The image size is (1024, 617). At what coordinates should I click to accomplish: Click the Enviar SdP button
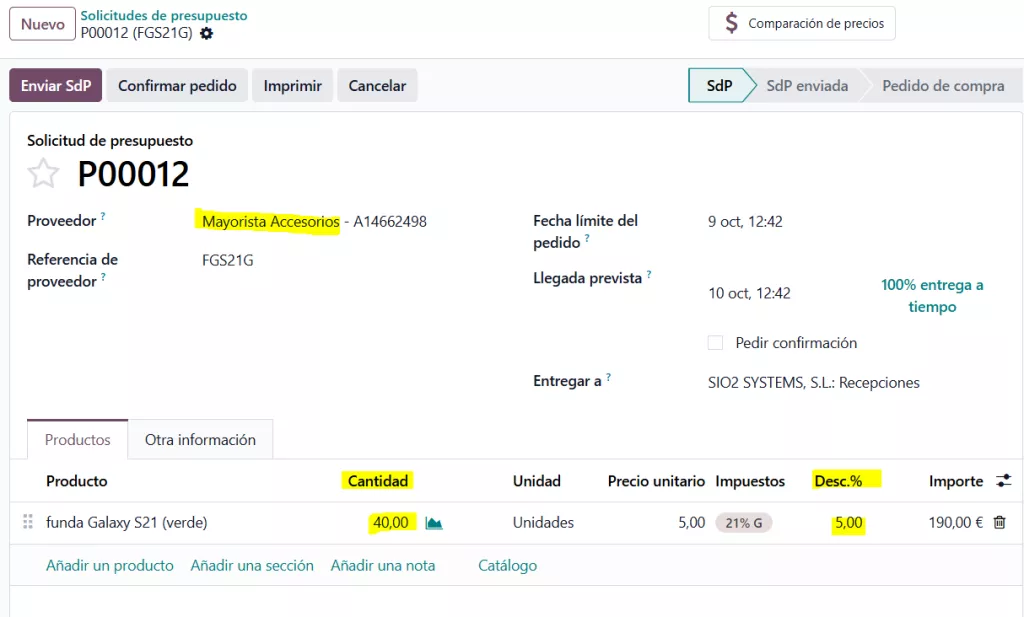point(55,86)
